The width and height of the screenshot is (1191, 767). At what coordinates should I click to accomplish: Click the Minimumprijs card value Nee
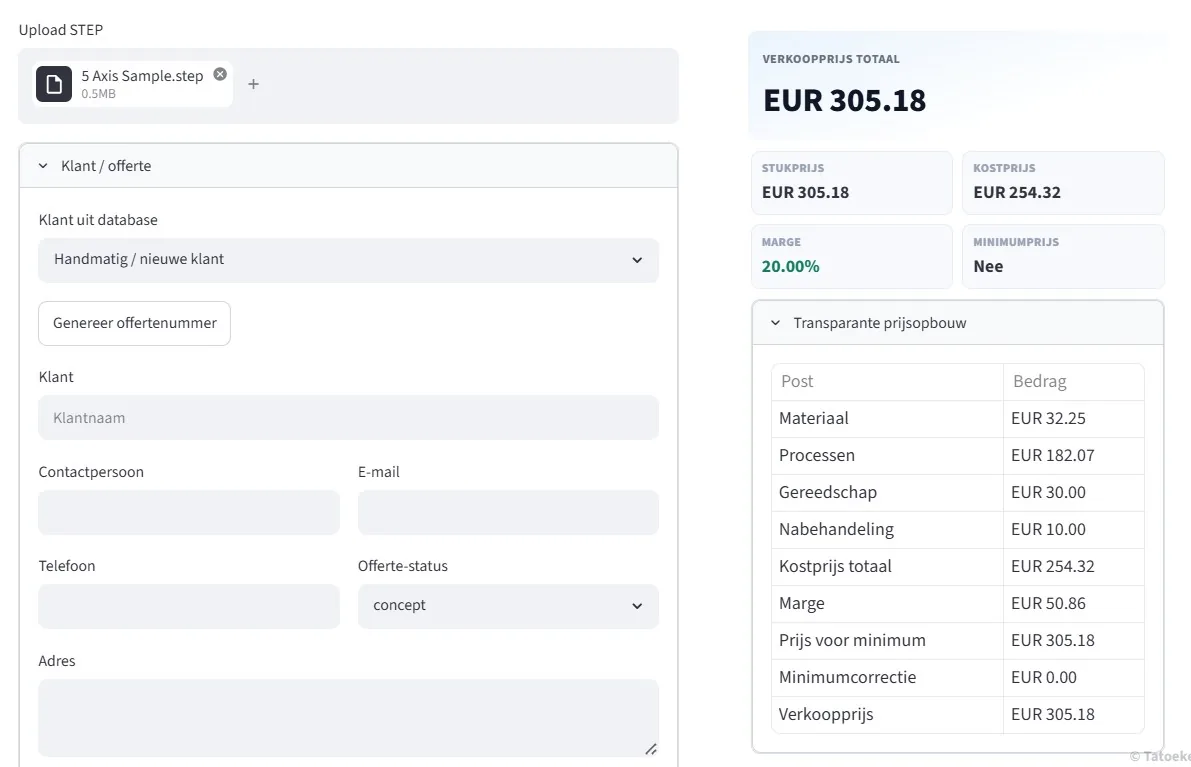tap(988, 267)
